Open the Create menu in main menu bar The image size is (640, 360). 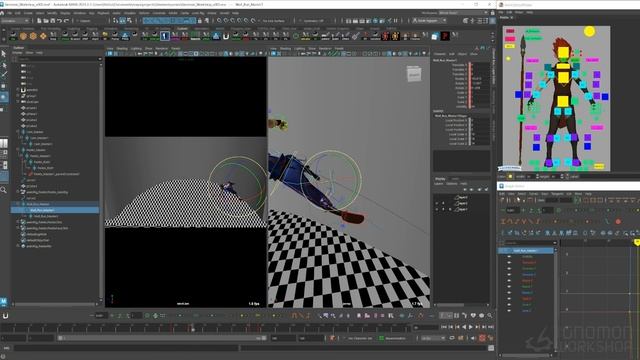point(28,13)
